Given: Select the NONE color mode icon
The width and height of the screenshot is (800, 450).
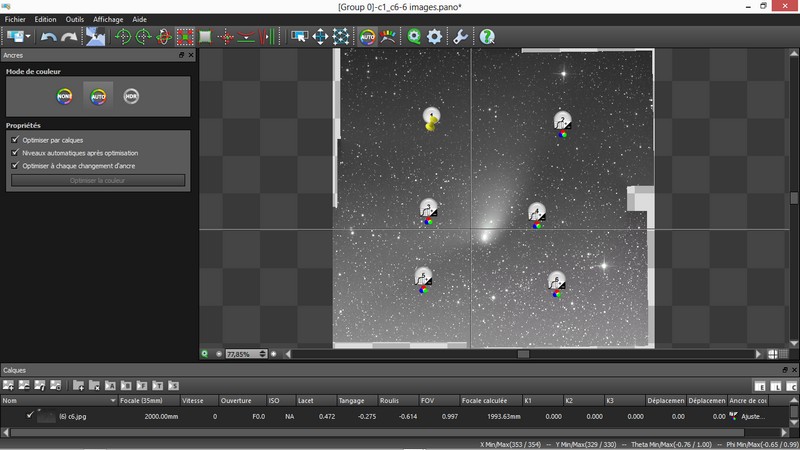Looking at the screenshot, I should [x=65, y=96].
